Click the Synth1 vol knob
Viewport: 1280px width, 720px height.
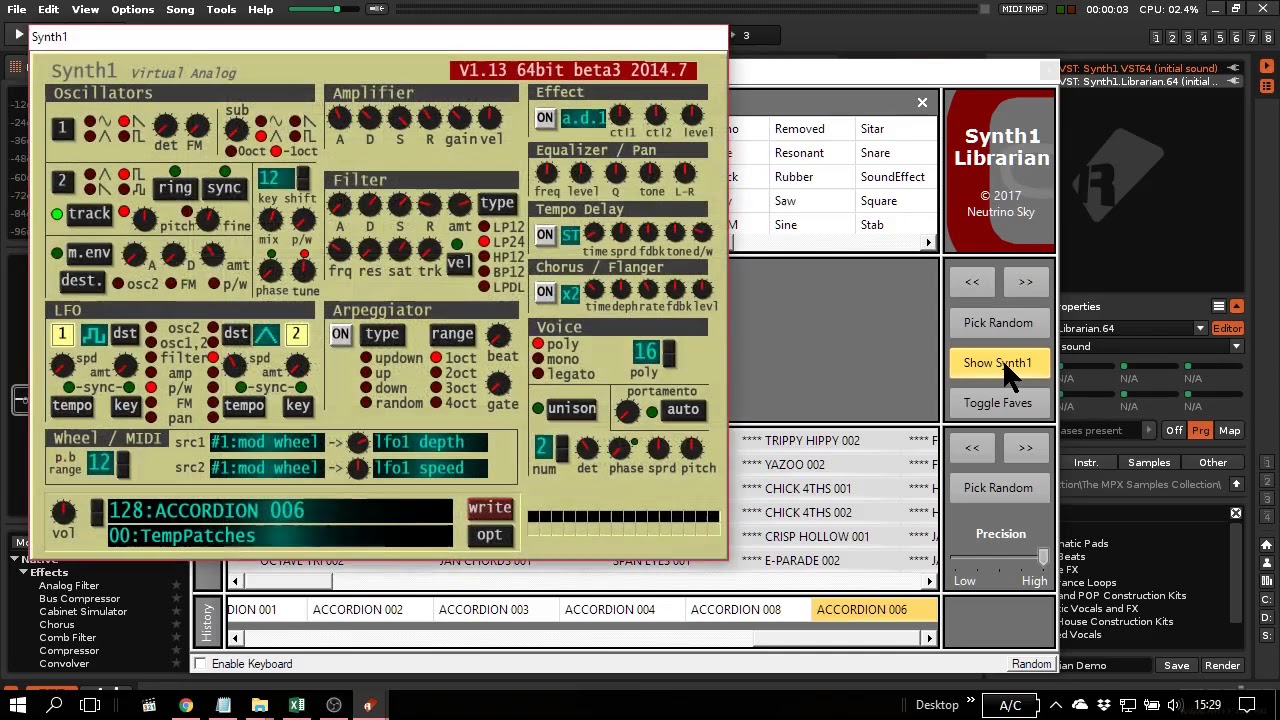coord(63,512)
